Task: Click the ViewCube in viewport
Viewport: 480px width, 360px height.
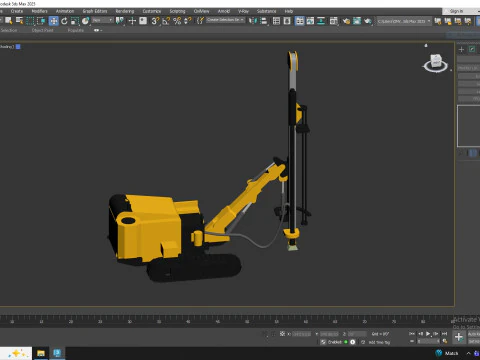Action: [436, 62]
